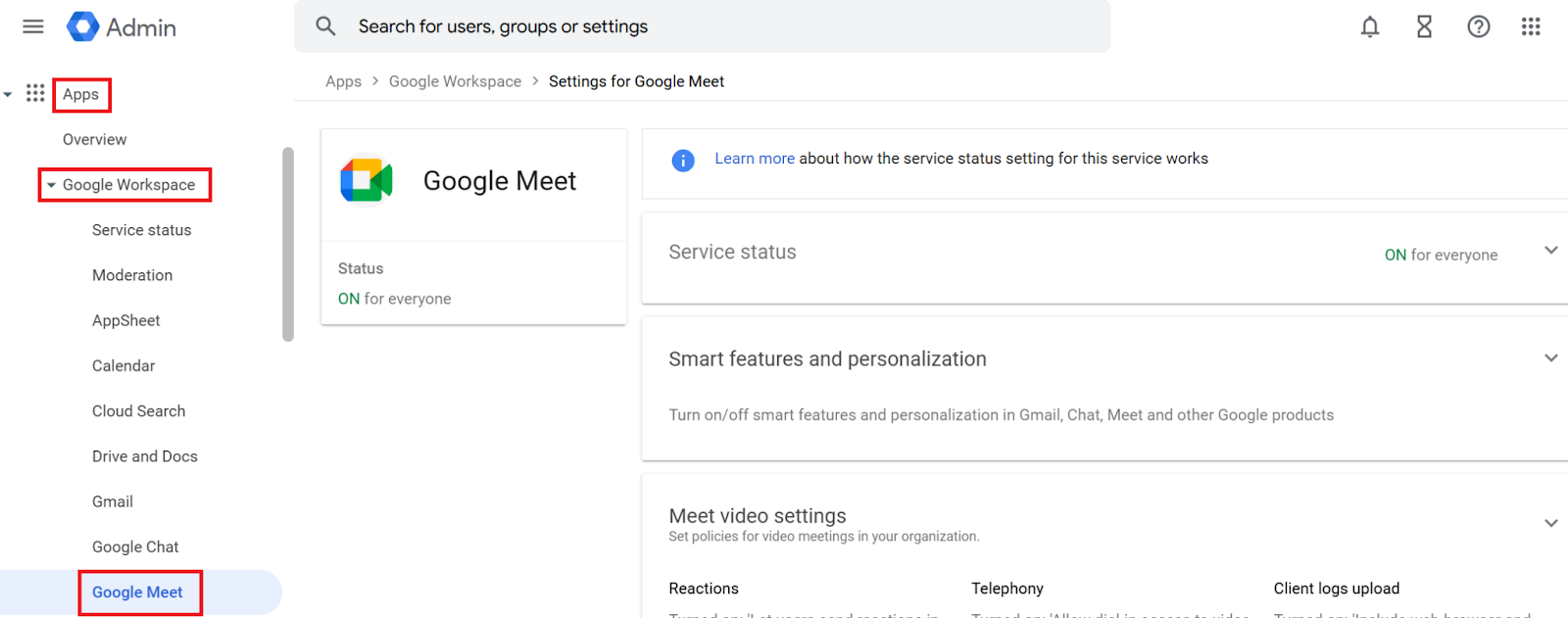The image size is (1568, 618).
Task: Click the search magnifier icon
Action: point(325,26)
